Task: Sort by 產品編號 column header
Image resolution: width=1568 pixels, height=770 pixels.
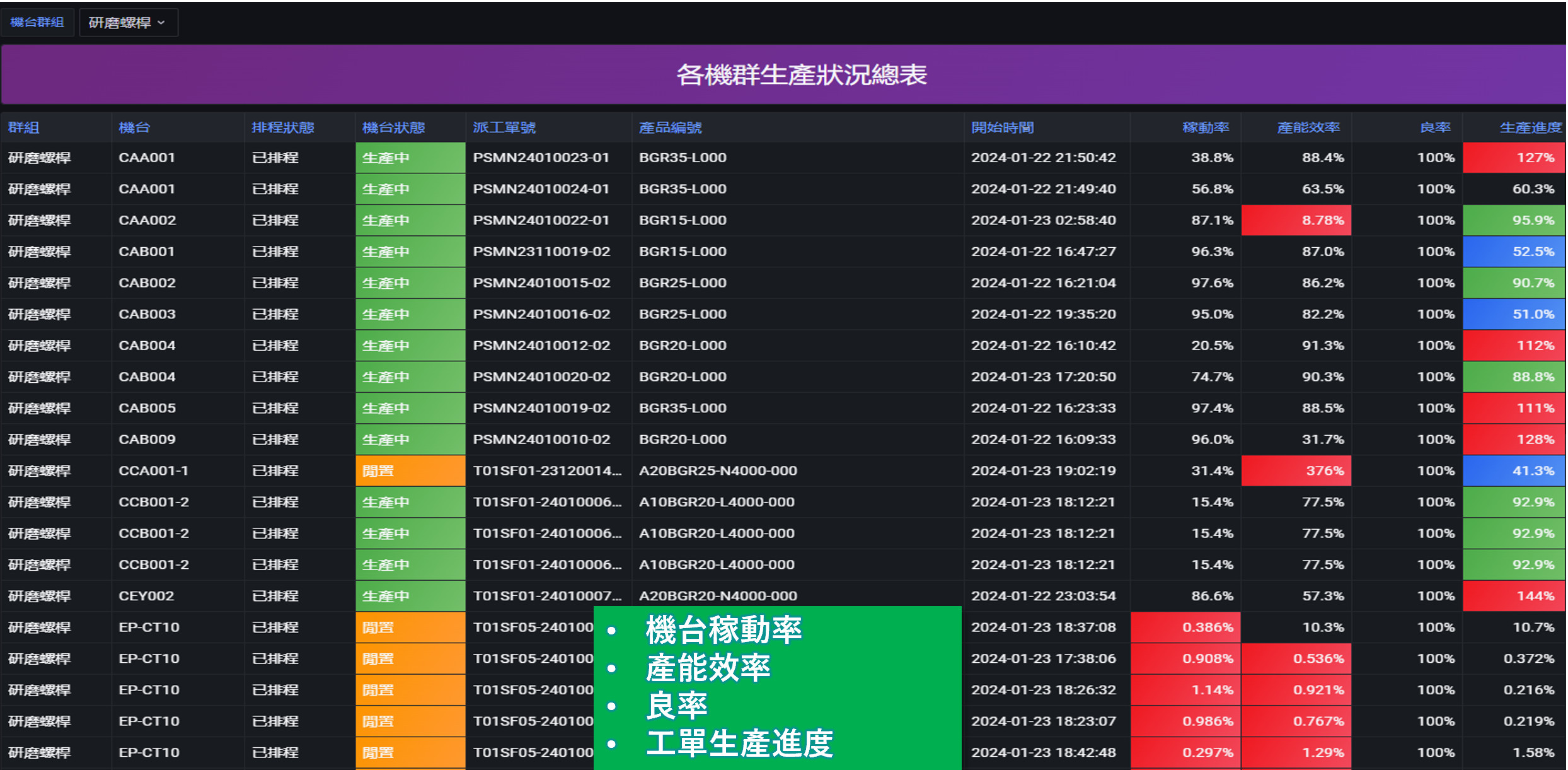Action: coord(671,127)
